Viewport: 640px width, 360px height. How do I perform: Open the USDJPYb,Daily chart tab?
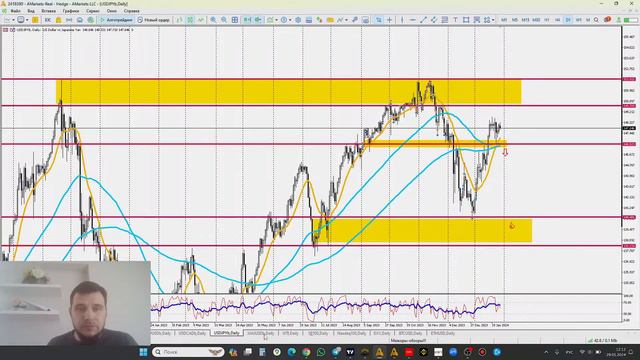click(227, 333)
